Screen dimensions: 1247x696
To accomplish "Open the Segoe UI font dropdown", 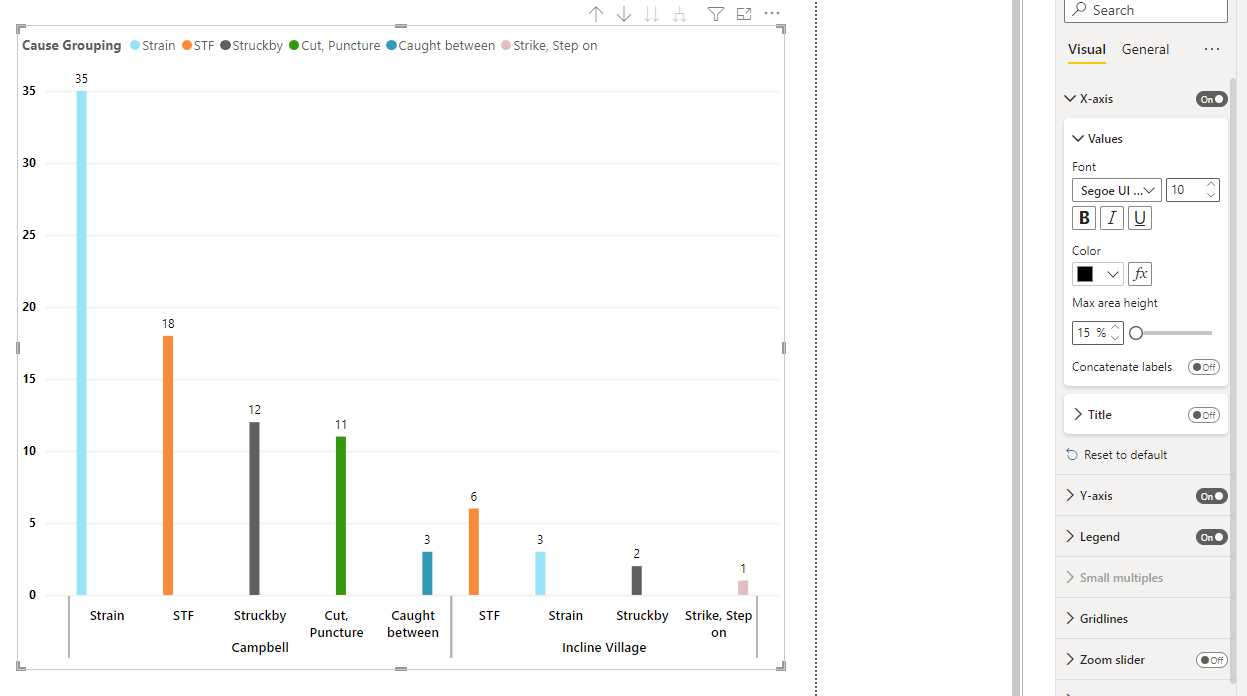I will click(x=1116, y=190).
